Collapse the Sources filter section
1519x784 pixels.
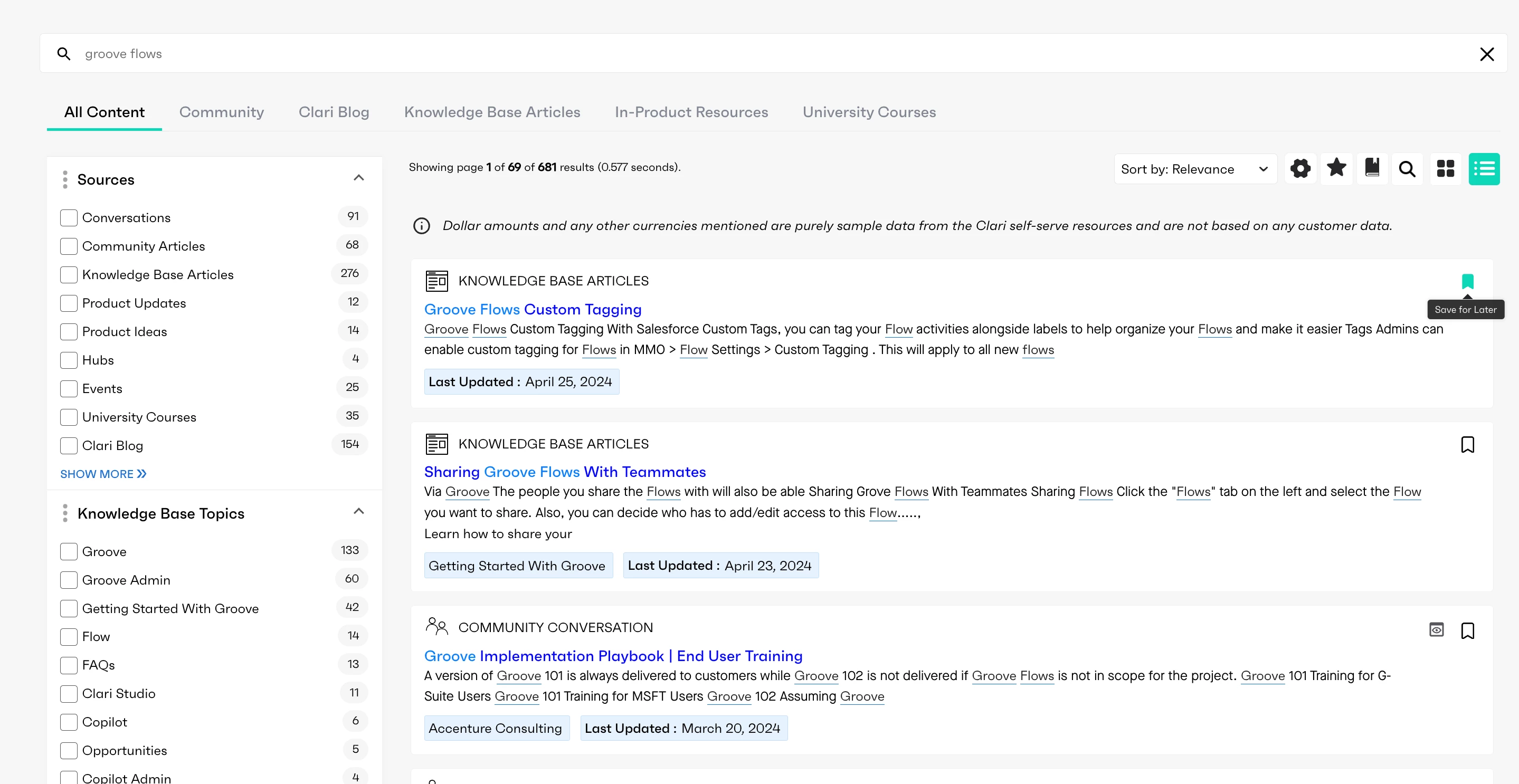(358, 178)
